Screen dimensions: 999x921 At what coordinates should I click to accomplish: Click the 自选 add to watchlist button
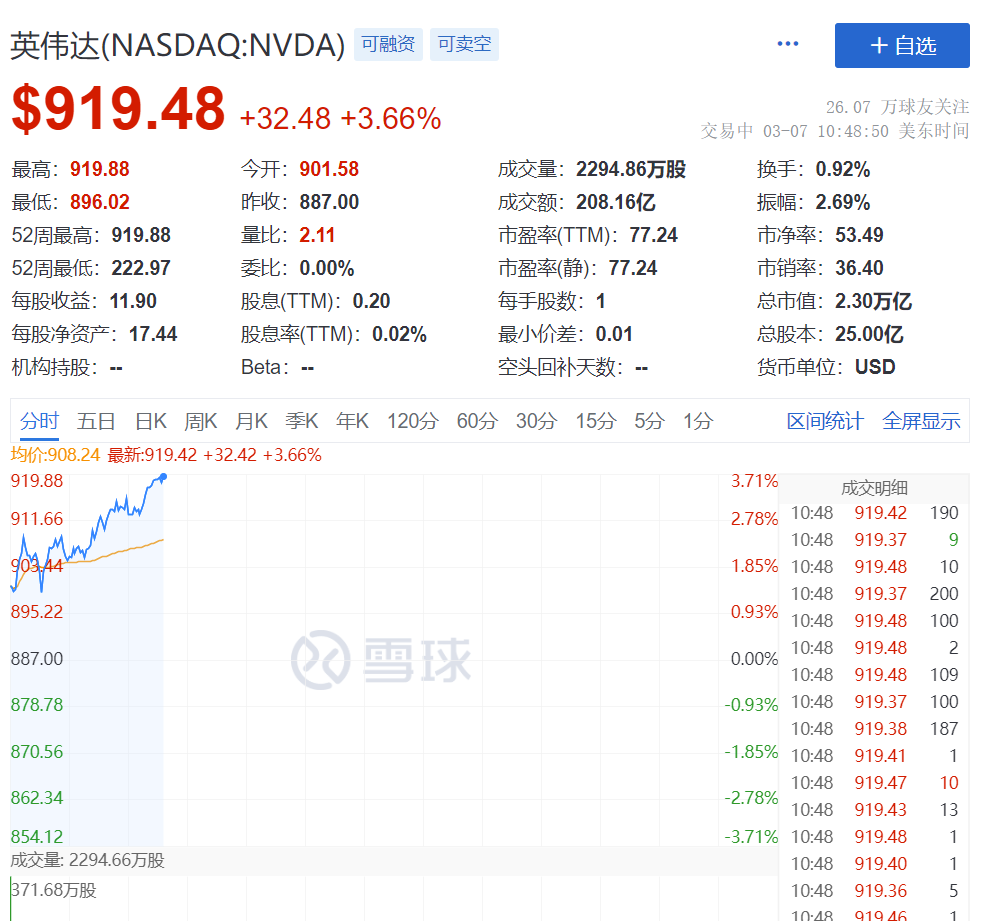[902, 45]
